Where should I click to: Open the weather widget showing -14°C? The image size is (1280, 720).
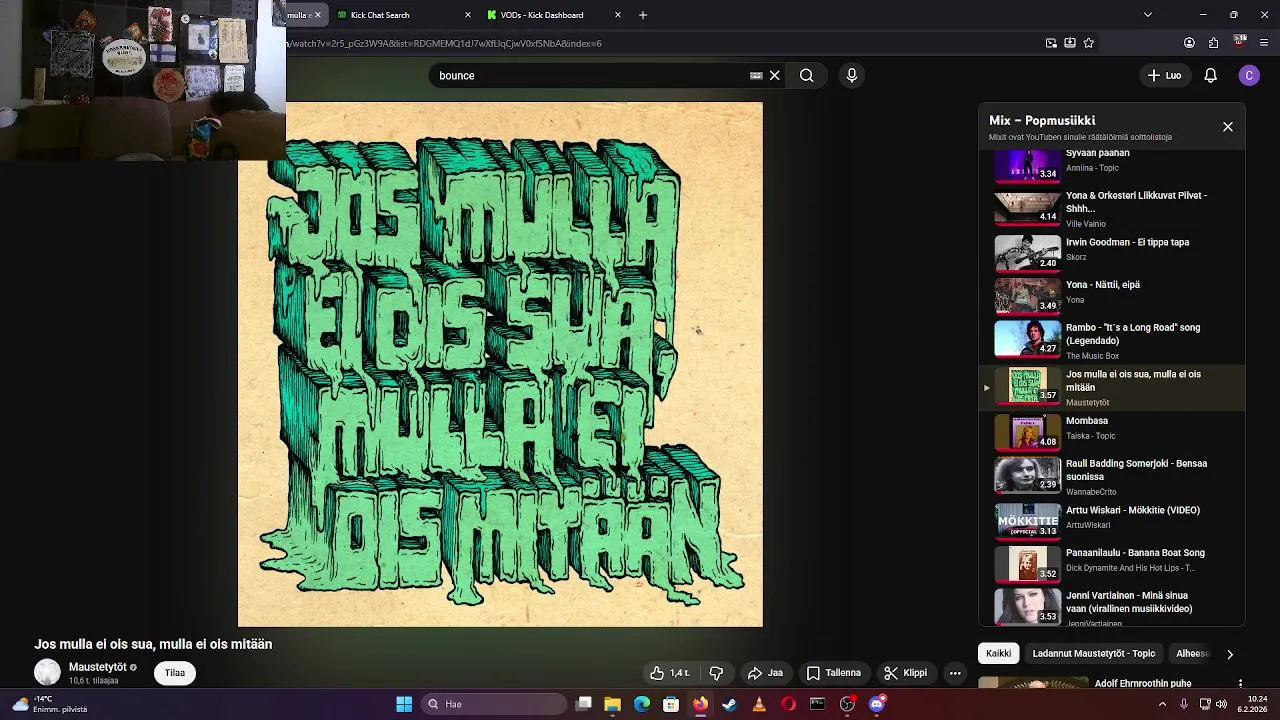pos(50,704)
